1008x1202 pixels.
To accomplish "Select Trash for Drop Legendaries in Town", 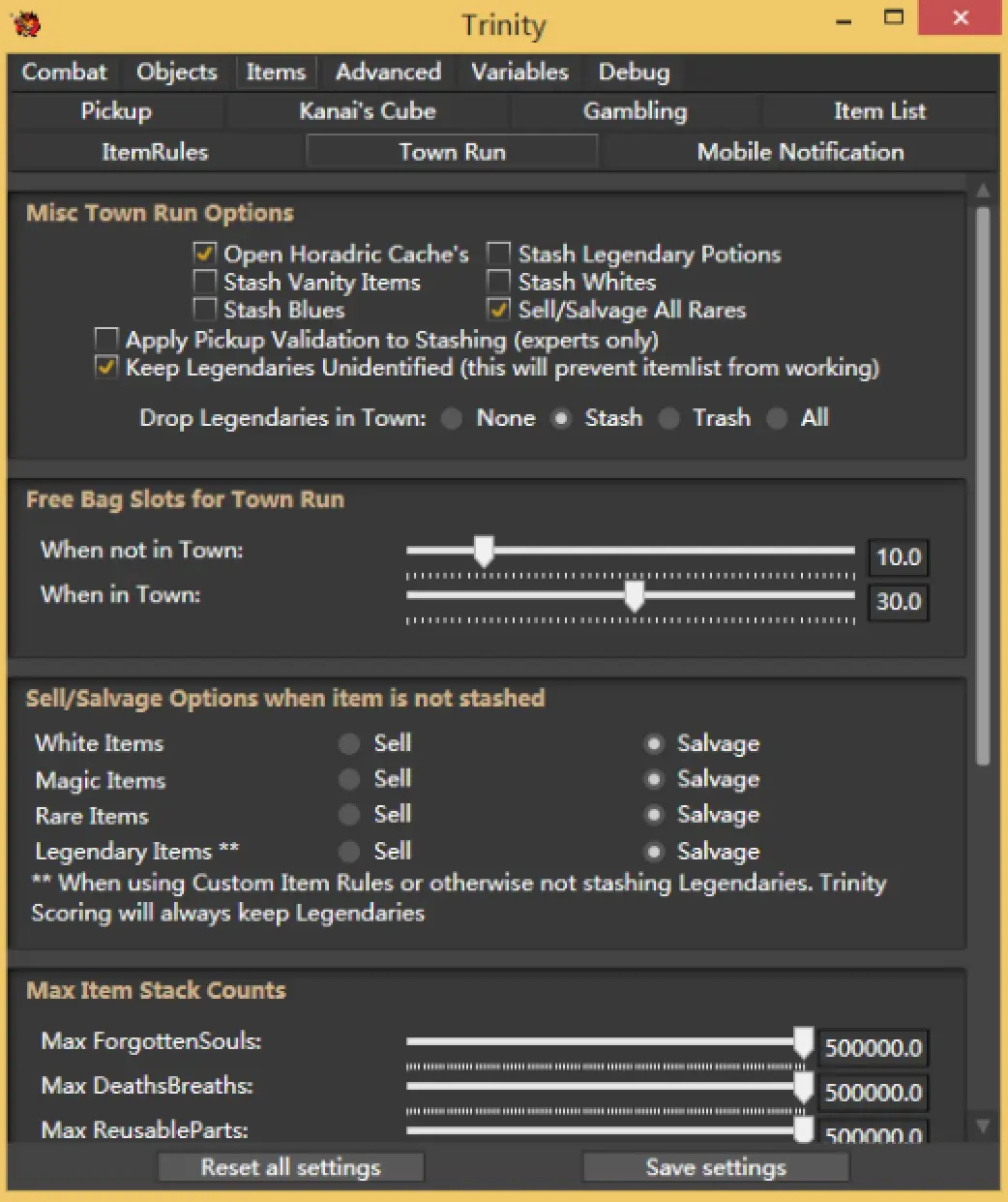I will pos(669,419).
